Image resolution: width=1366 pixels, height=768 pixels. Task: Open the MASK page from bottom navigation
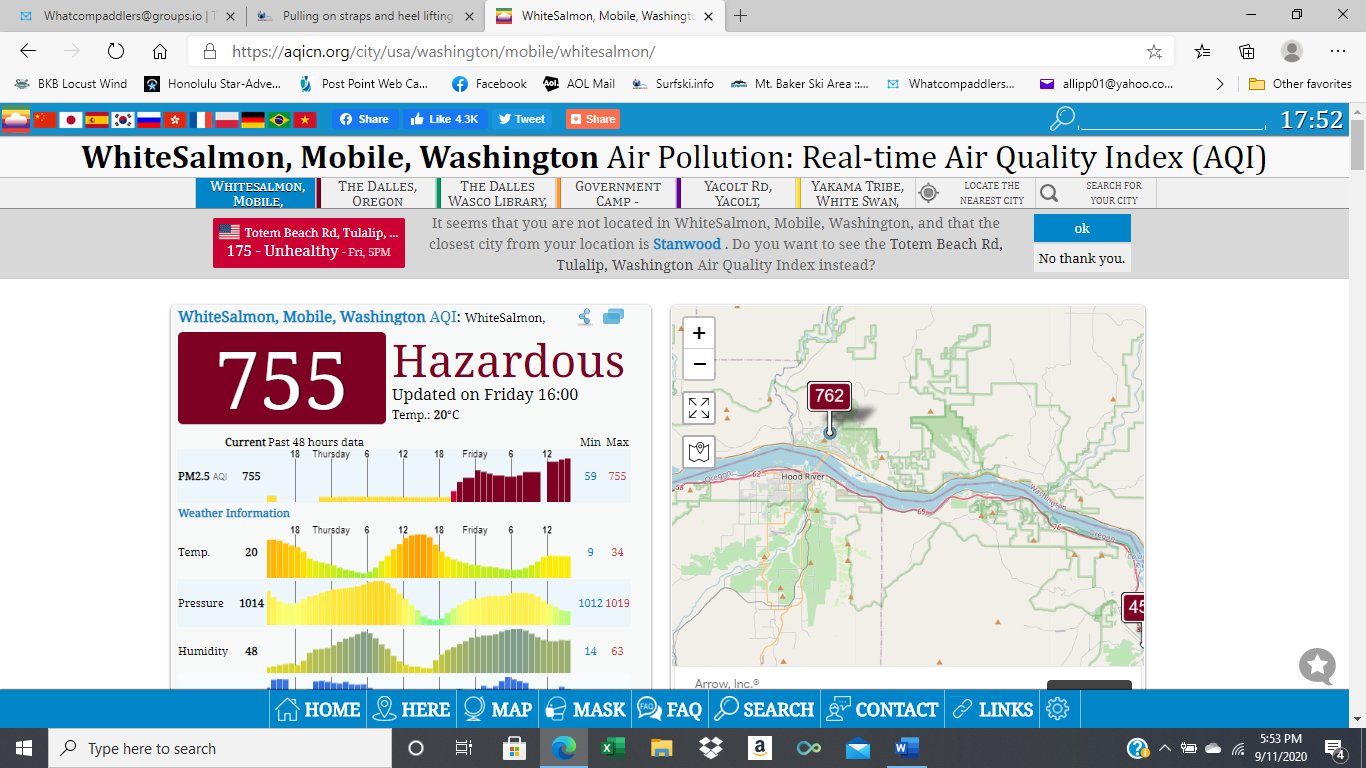585,709
